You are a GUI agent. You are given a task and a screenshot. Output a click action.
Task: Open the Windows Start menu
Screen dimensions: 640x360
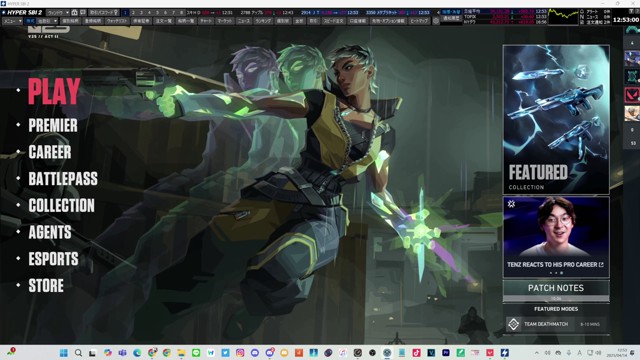pyautogui.click(x=63, y=353)
